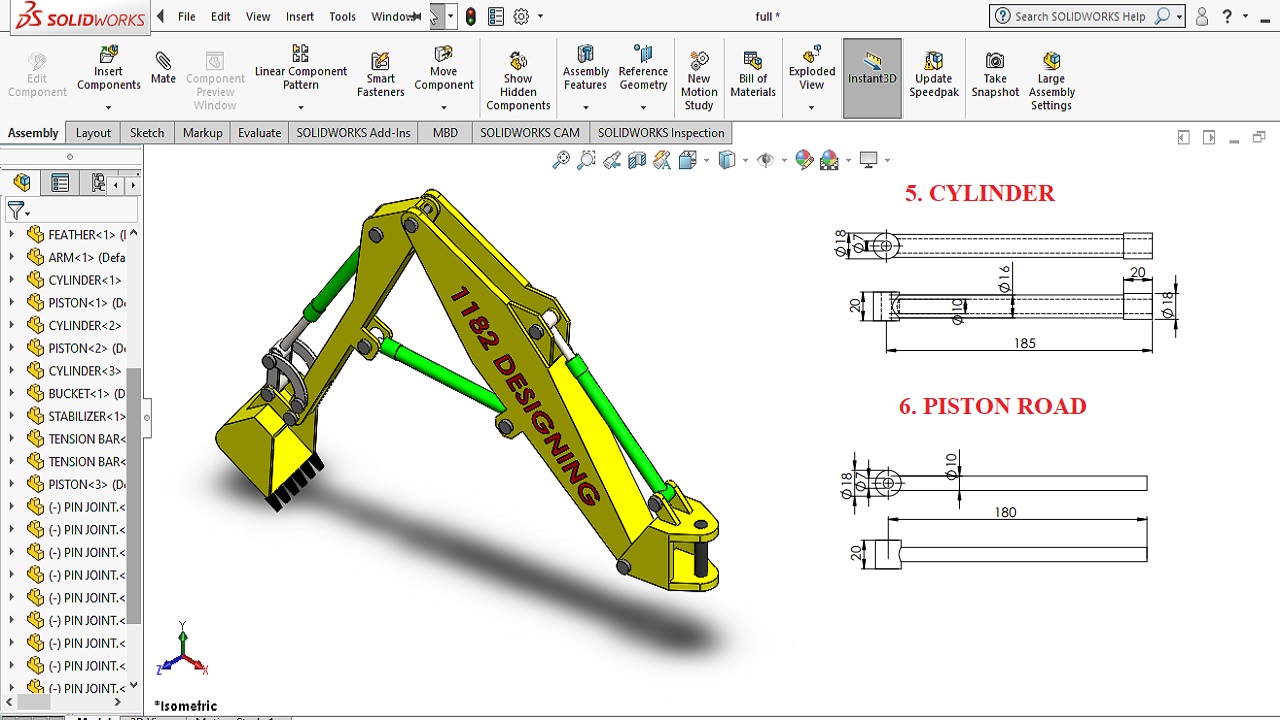Open Reference Geometry tool
The height and width of the screenshot is (720, 1280).
(643, 68)
